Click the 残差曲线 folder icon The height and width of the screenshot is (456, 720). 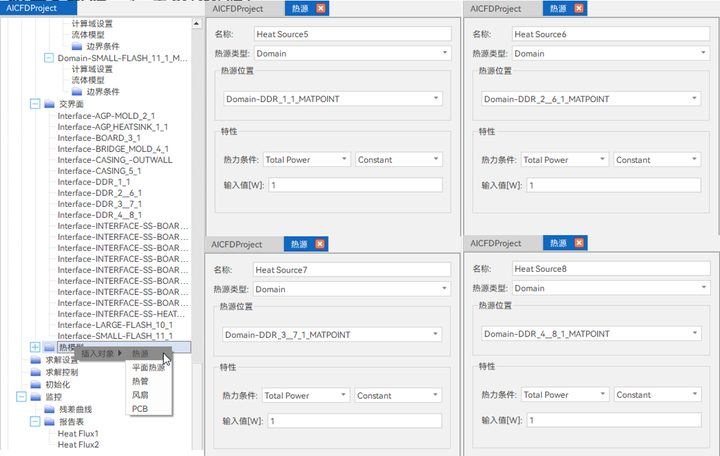click(x=49, y=409)
